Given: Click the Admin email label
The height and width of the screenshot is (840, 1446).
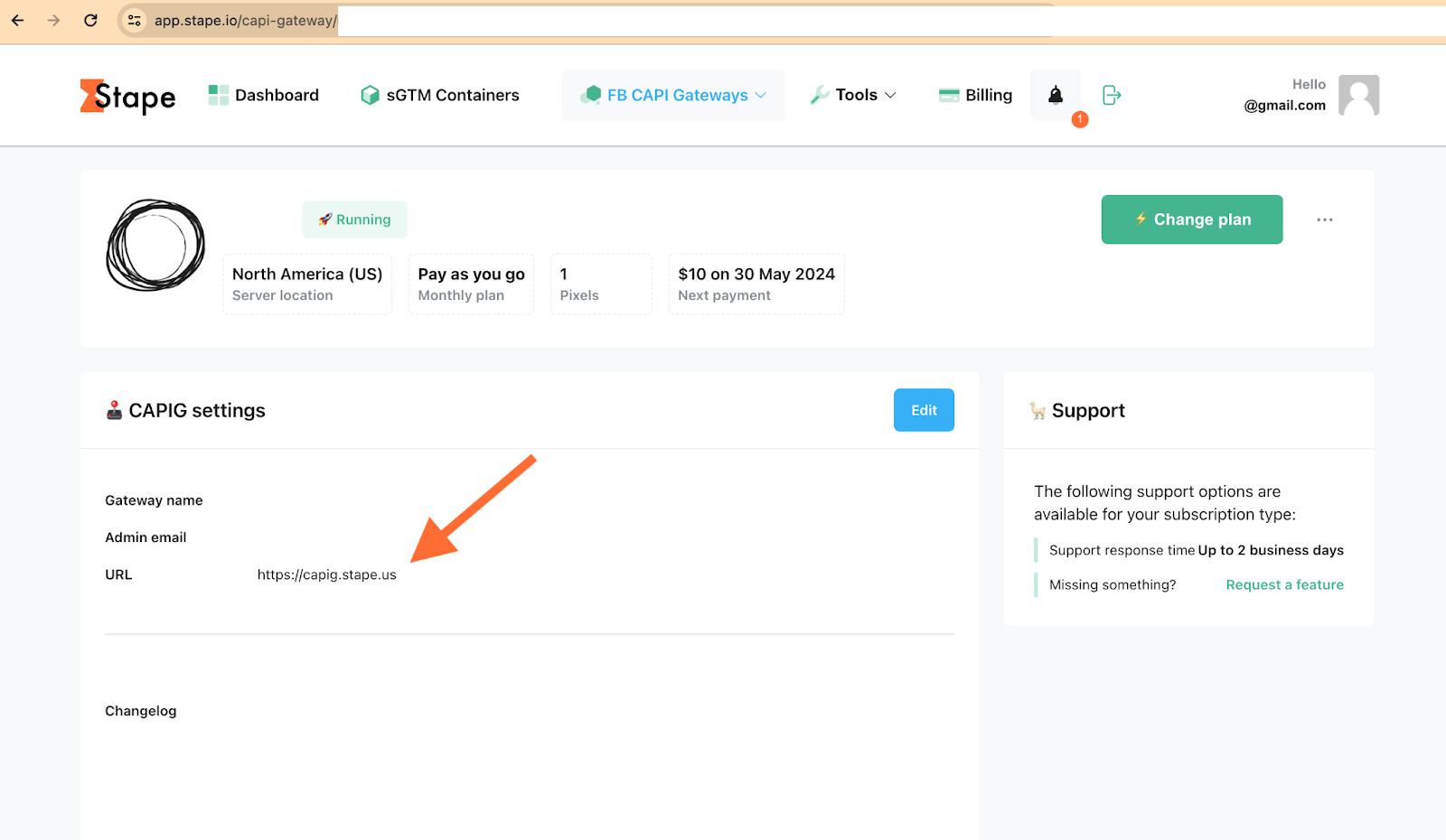Looking at the screenshot, I should pyautogui.click(x=146, y=537).
